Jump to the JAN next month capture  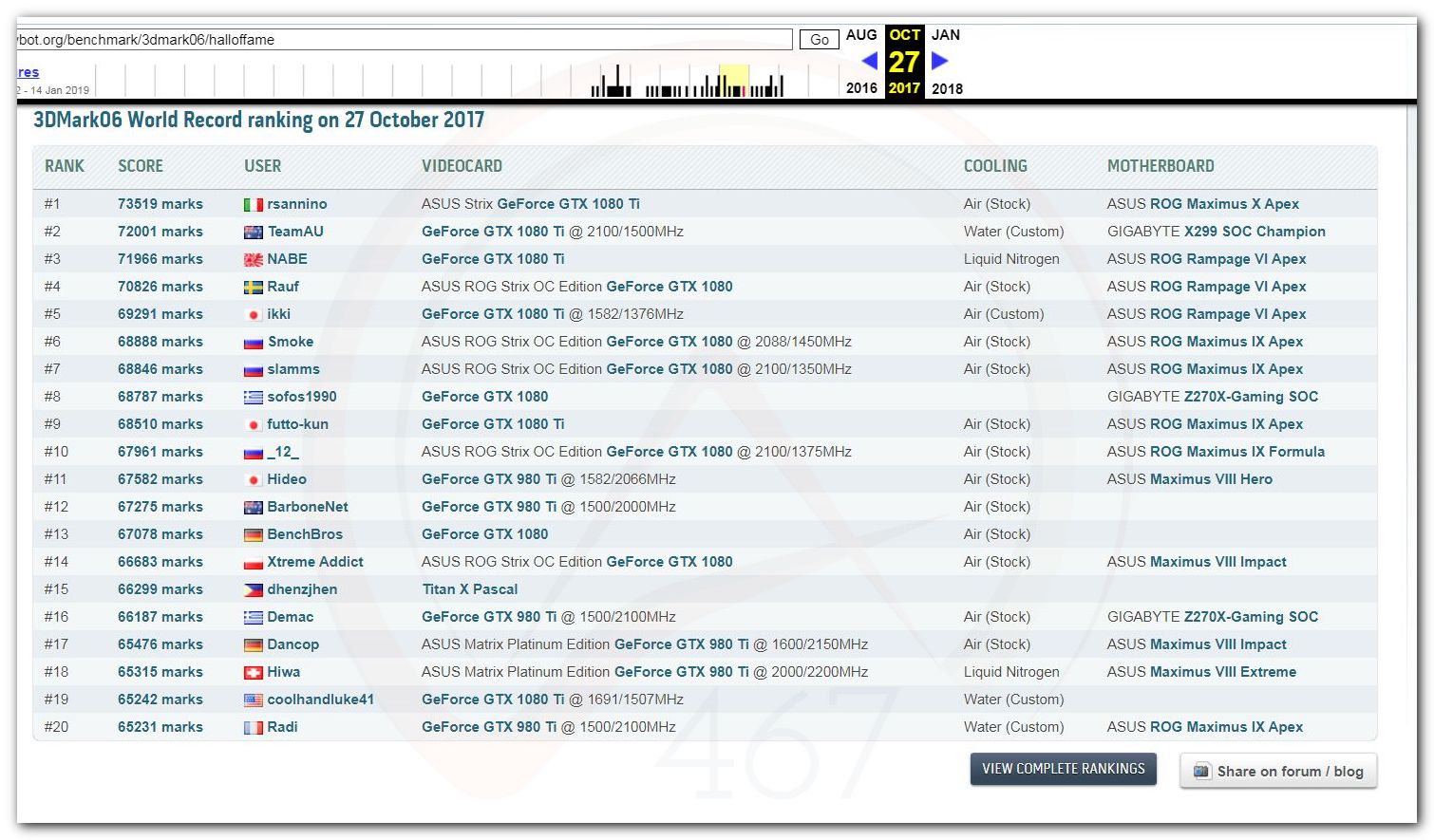click(x=946, y=35)
